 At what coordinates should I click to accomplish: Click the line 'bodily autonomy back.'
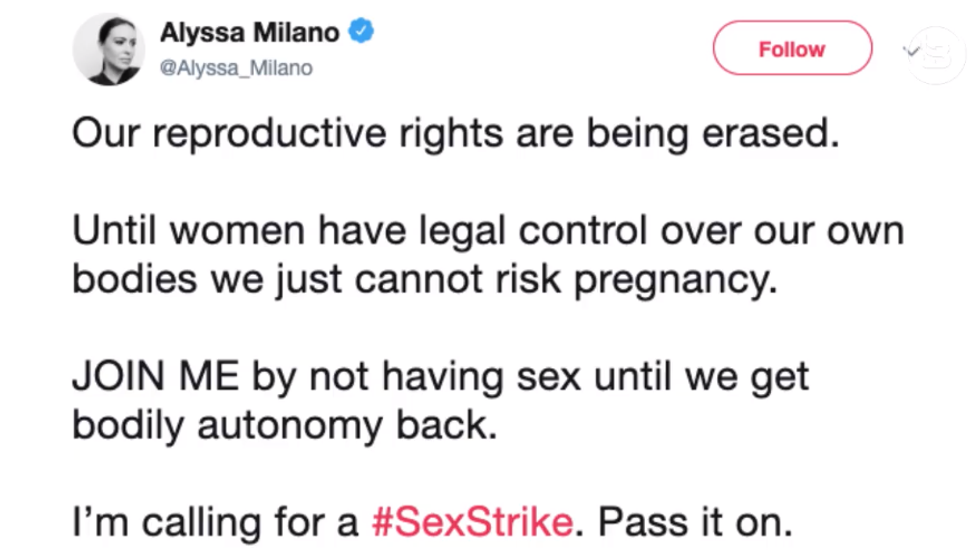(x=284, y=424)
